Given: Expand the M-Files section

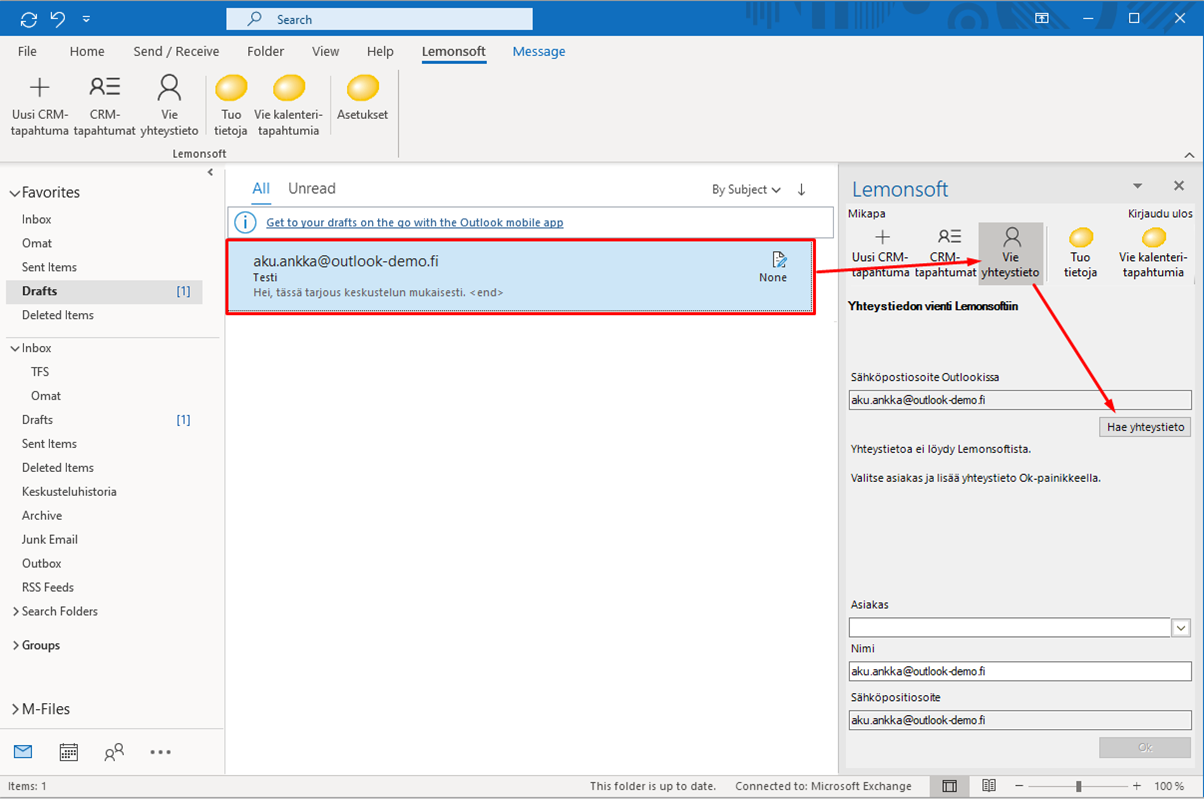Looking at the screenshot, I should point(15,709).
